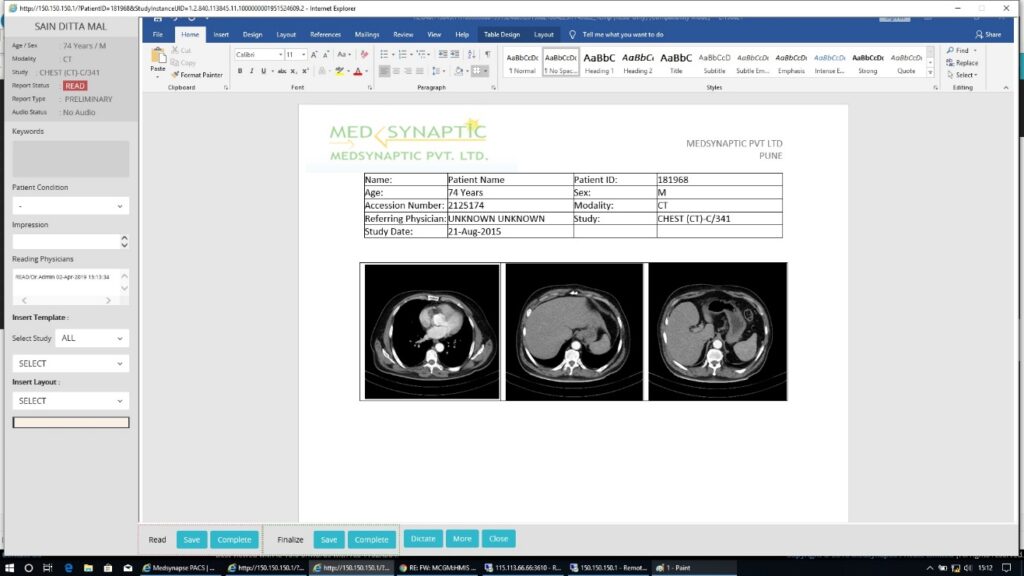Switch to the References ribbon tab
The height and width of the screenshot is (576, 1024).
[x=325, y=34]
